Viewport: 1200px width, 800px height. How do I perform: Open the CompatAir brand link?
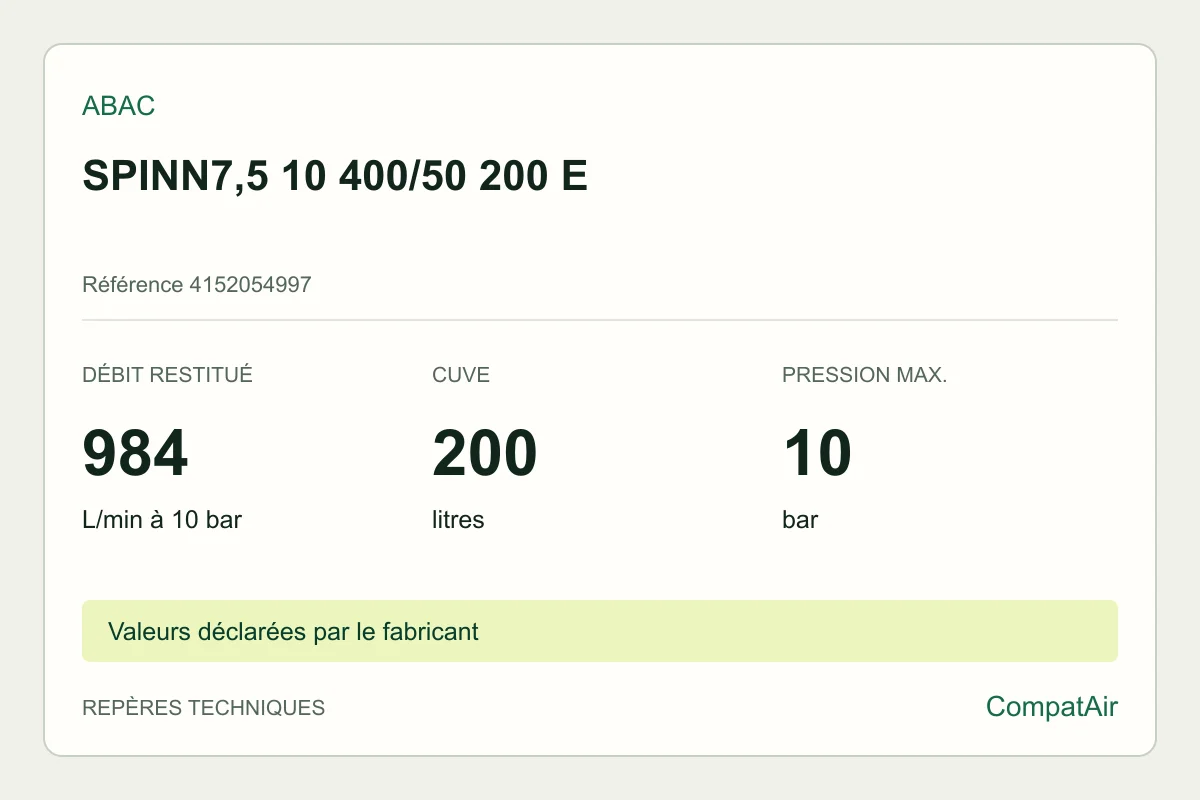point(1052,707)
